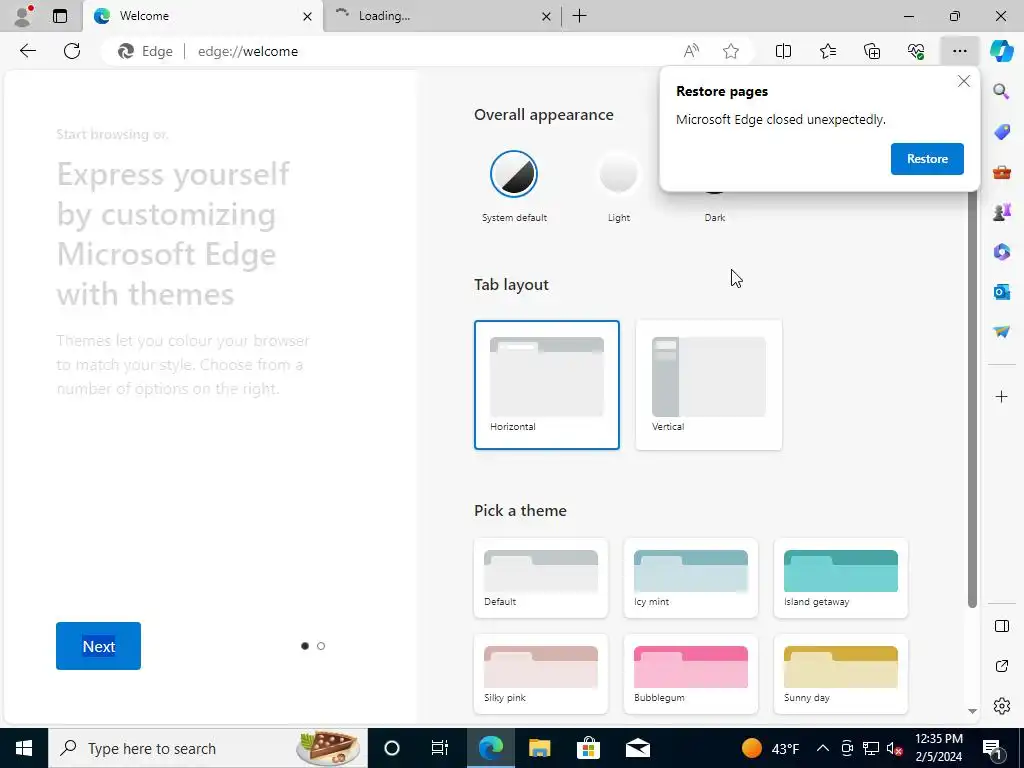
Task: Open sidebar Shopping tag icon
Action: tap(1001, 132)
